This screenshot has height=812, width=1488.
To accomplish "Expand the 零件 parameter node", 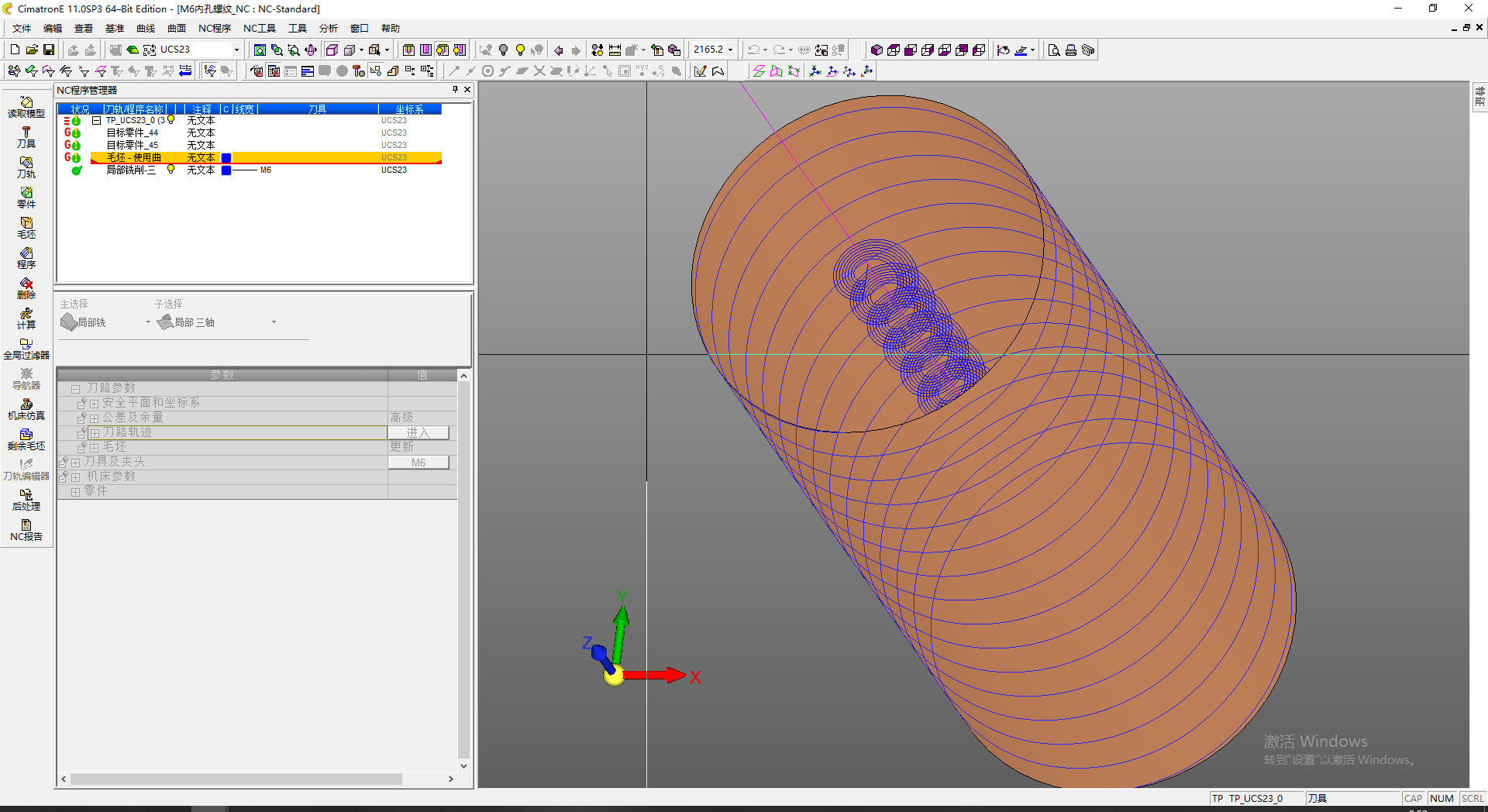I will [x=76, y=492].
